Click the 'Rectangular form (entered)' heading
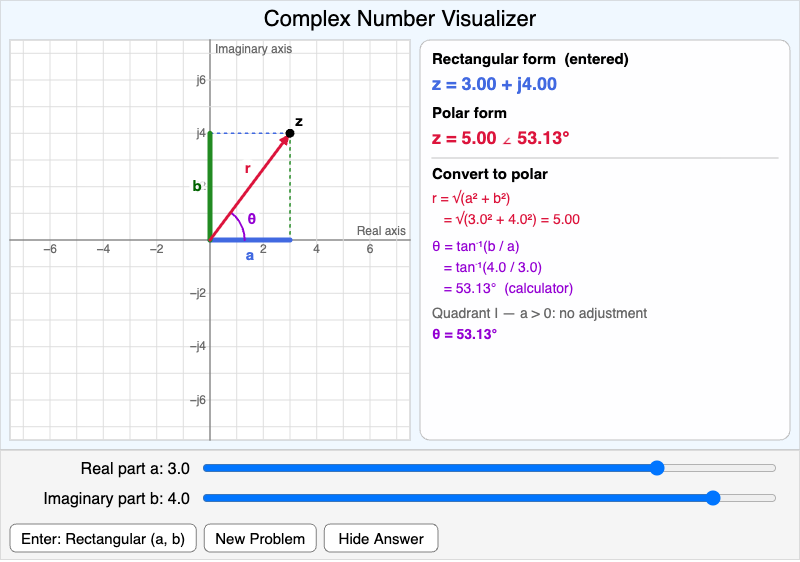 [530, 59]
